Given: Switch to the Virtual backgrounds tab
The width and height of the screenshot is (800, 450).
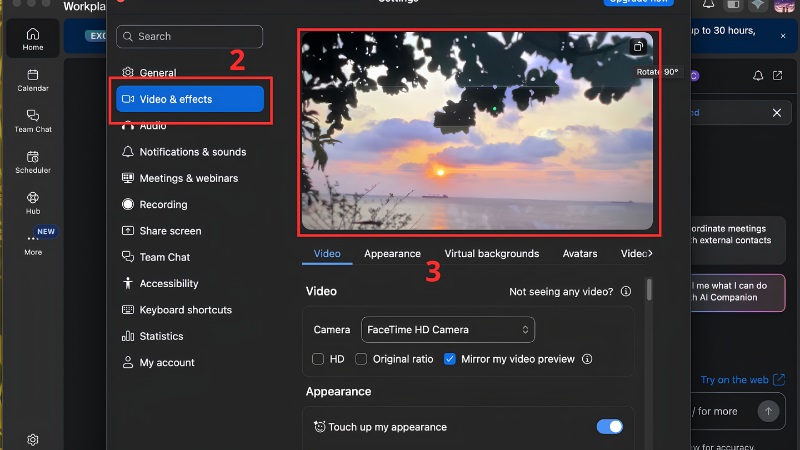Looking at the screenshot, I should (x=491, y=254).
